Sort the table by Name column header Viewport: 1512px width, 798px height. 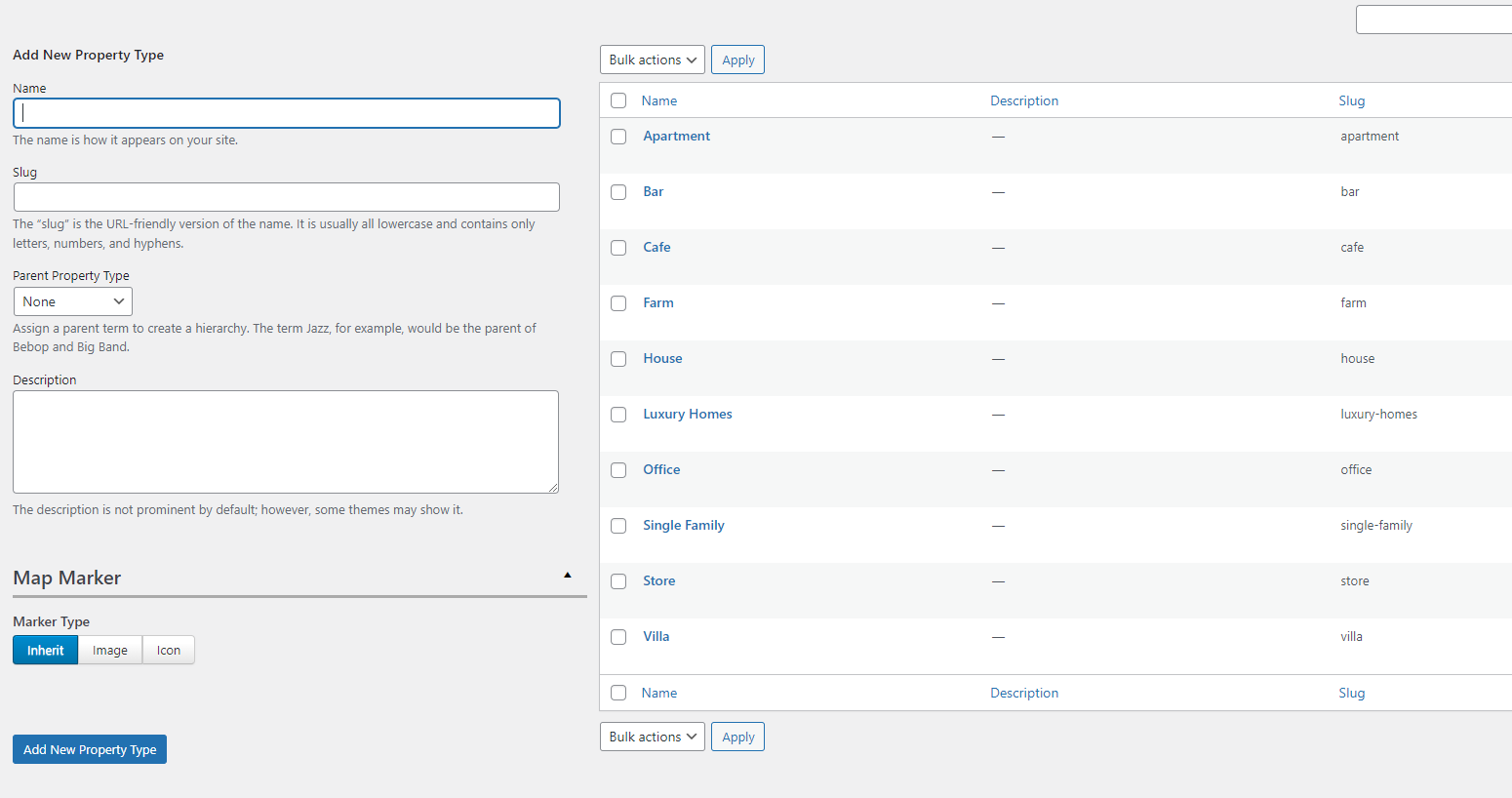[659, 101]
